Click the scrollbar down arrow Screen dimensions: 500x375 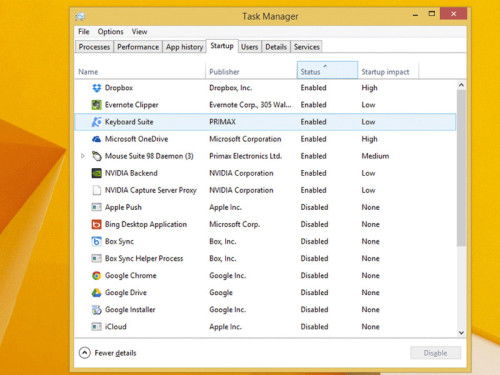tap(461, 333)
